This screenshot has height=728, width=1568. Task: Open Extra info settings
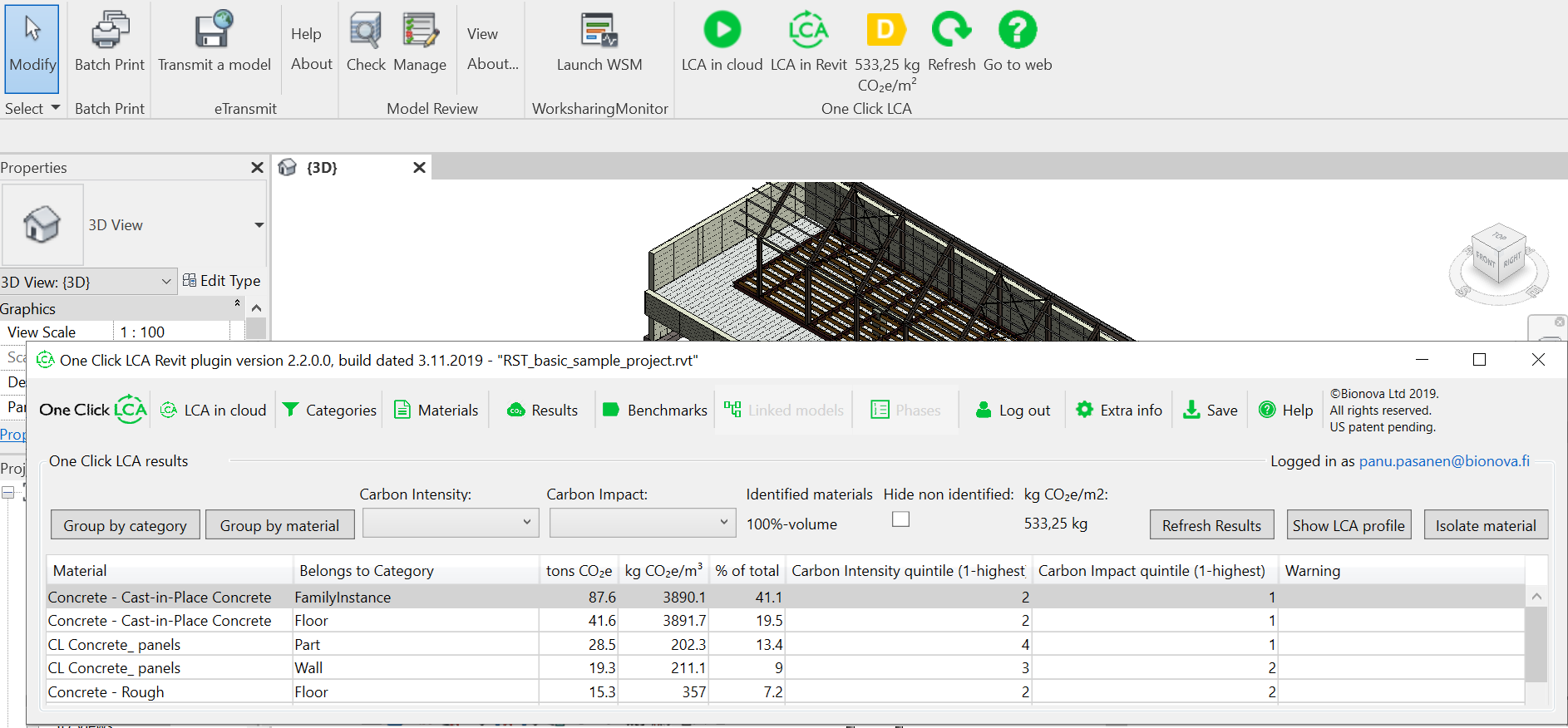(1119, 410)
